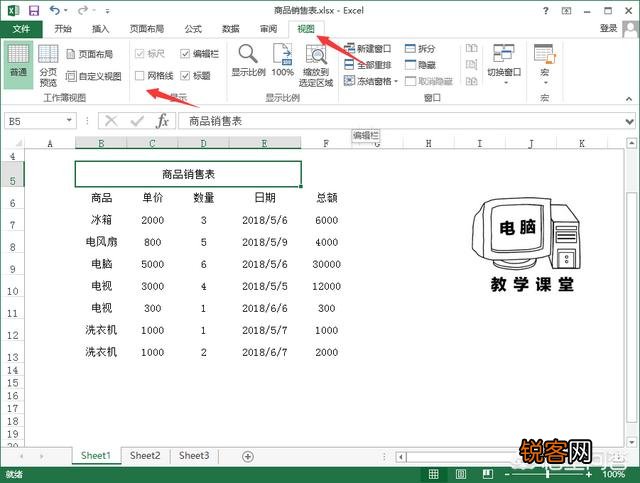Select the 分页预览 view icon
This screenshot has width=640, height=483.
(48, 65)
